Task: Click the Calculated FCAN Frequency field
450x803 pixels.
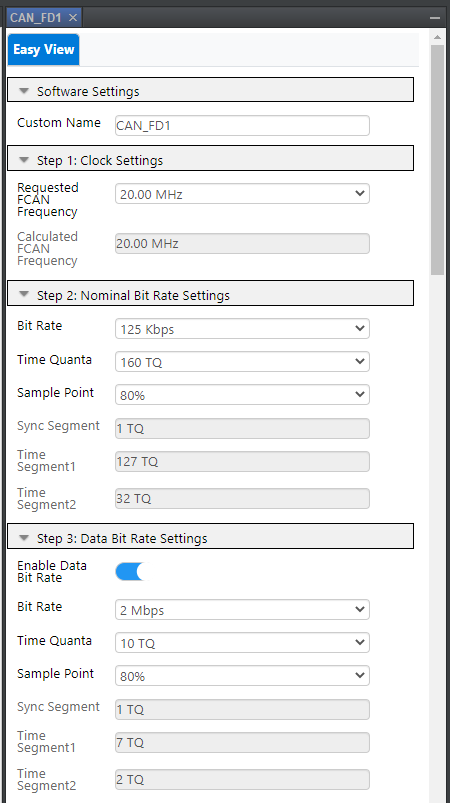Action: pyautogui.click(x=242, y=243)
